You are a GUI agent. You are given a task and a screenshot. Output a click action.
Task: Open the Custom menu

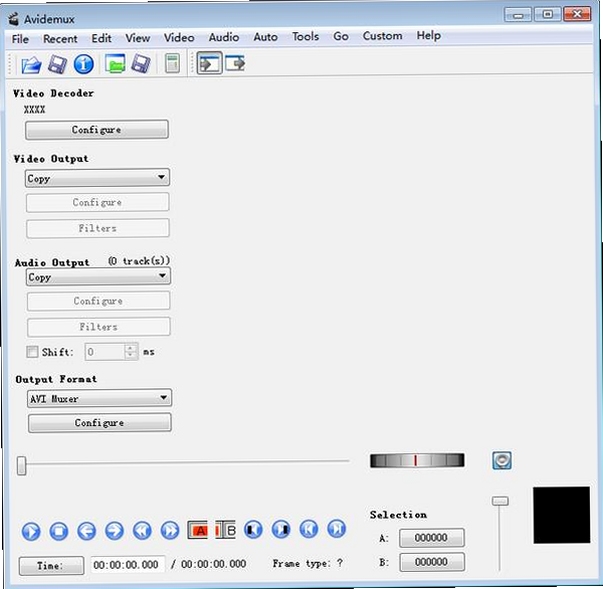pyautogui.click(x=382, y=36)
